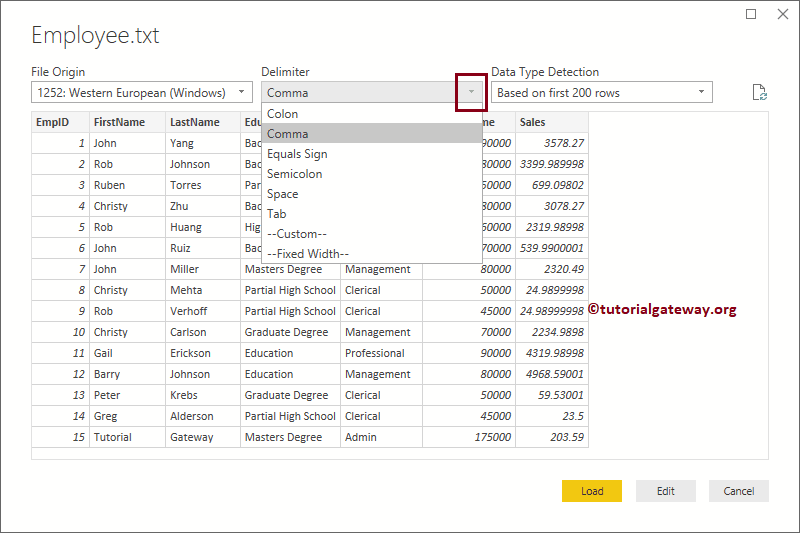Expand the Data Type Detection dropdown
Screen dimensions: 800x533
point(601,93)
